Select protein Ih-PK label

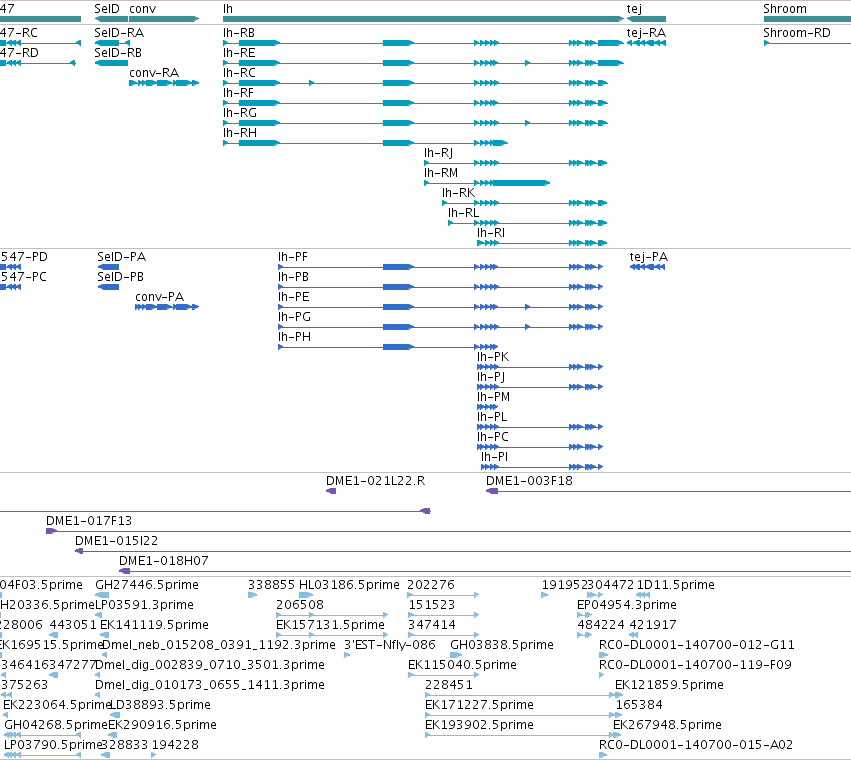(x=493, y=357)
